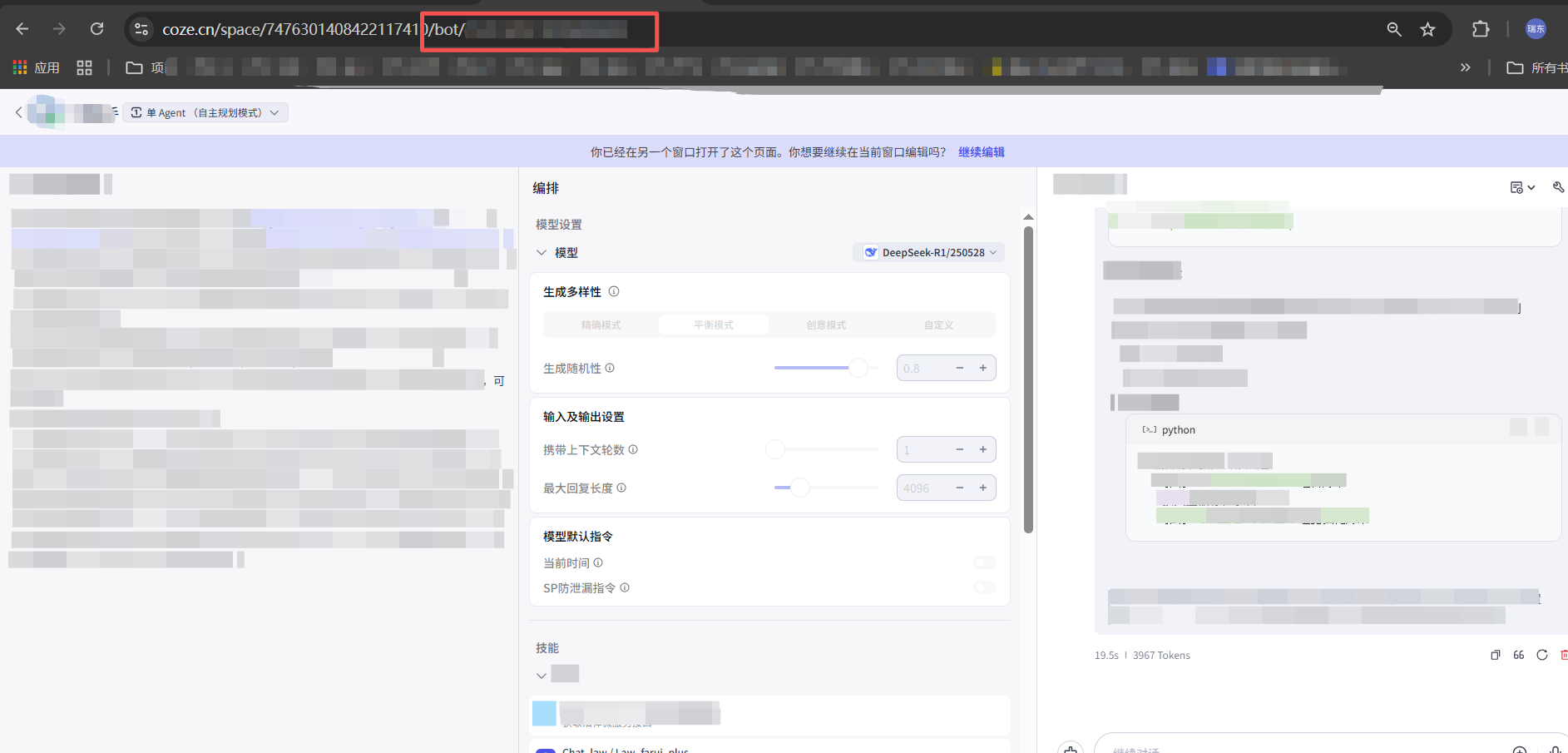
Task: Toggle the 当前时间 switch
Action: pyautogui.click(x=984, y=562)
